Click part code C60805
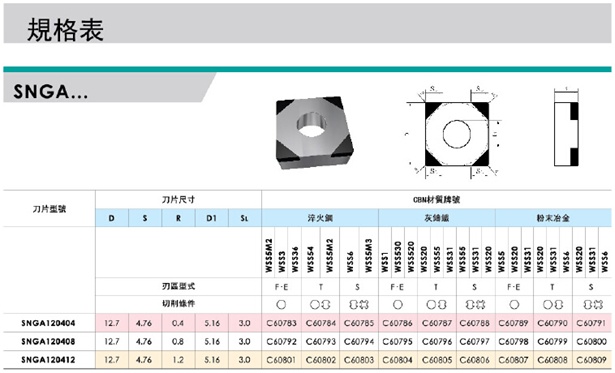The width and height of the screenshot is (615, 373). [x=437, y=360]
